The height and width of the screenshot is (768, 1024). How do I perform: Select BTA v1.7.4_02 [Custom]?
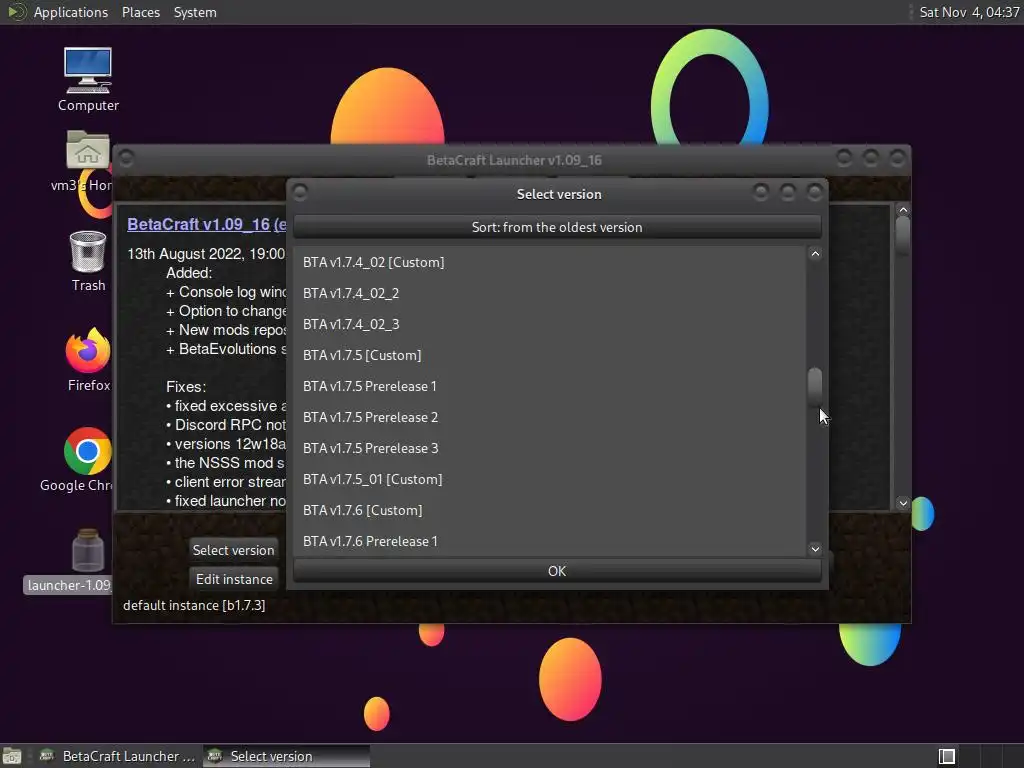549,262
